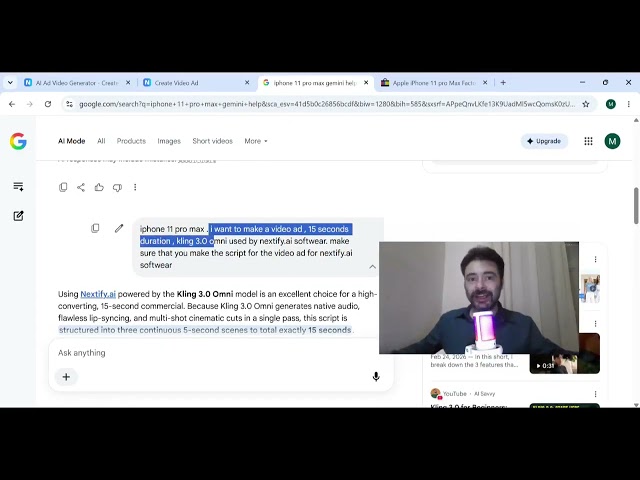Open the Chrome profile M icon
The height and width of the screenshot is (480, 640).
(x=611, y=104)
